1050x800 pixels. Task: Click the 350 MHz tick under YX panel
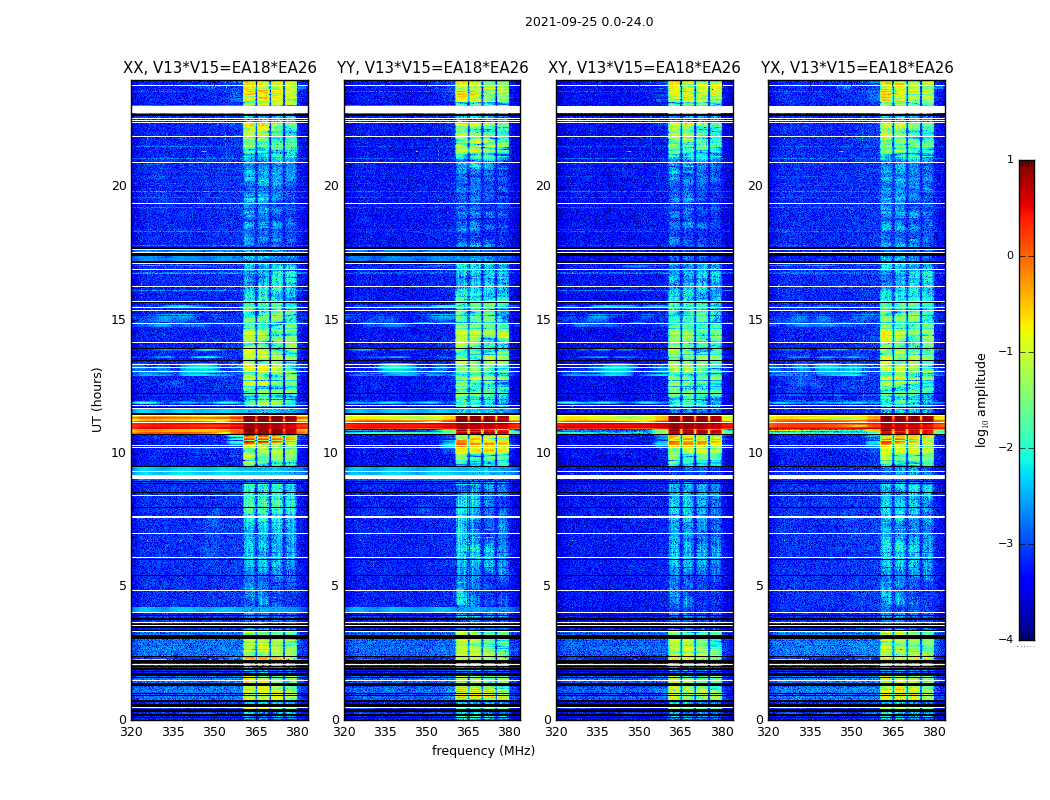tap(851, 732)
